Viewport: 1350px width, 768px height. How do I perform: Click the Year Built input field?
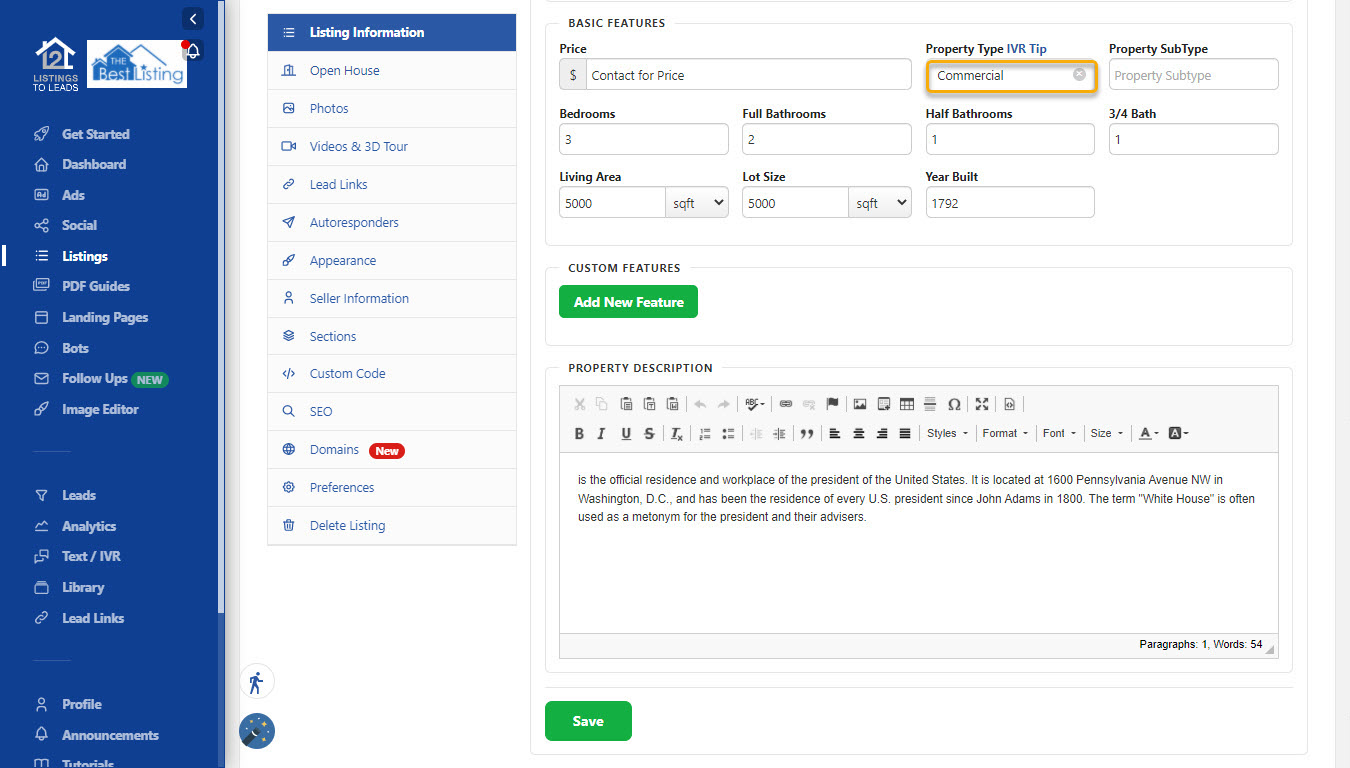point(1010,203)
